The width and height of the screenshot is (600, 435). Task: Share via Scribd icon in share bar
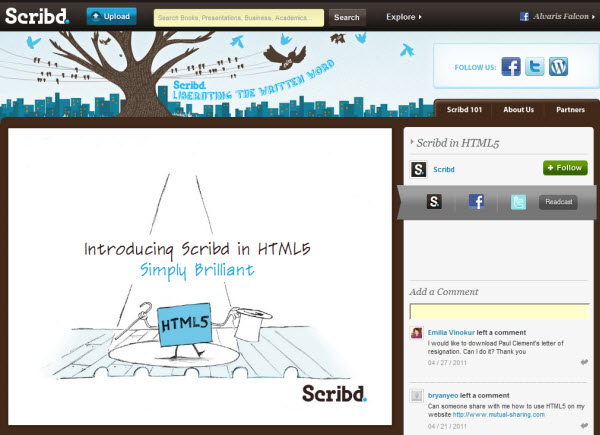(x=434, y=202)
